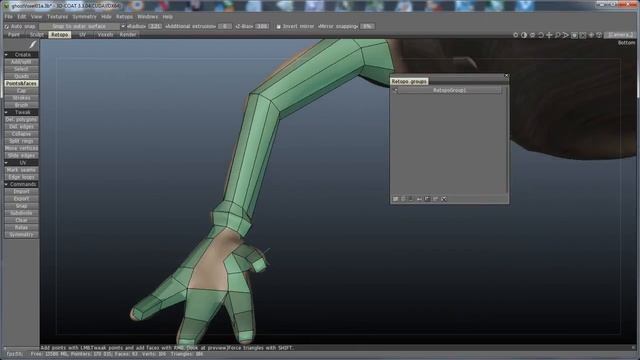Click the Slide edges button
640x360 pixels.
pos(21,156)
